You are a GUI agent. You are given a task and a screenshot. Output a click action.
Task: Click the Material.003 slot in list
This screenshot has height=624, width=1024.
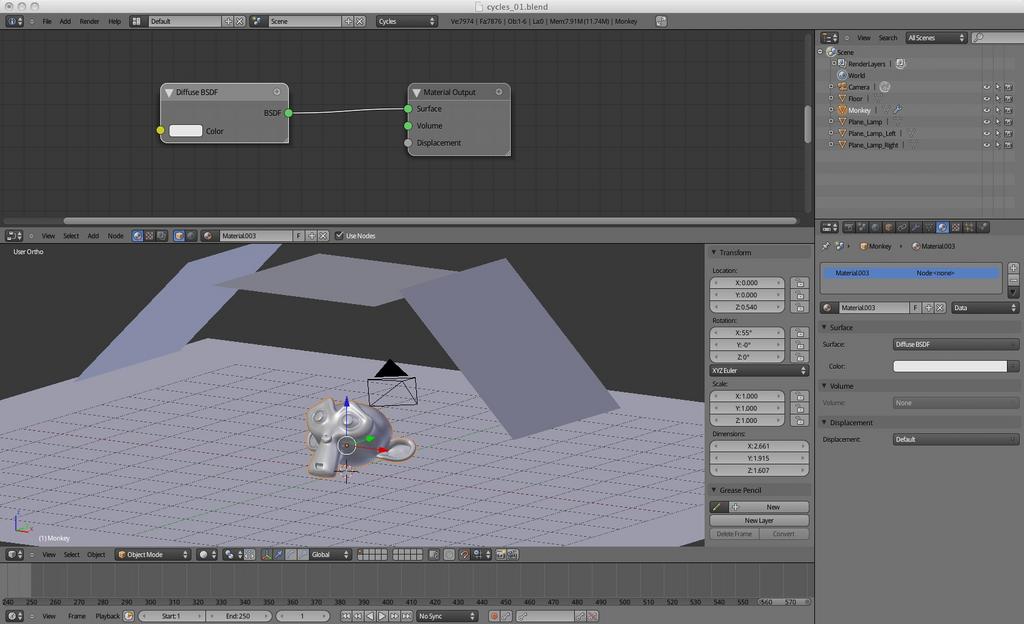(x=911, y=273)
